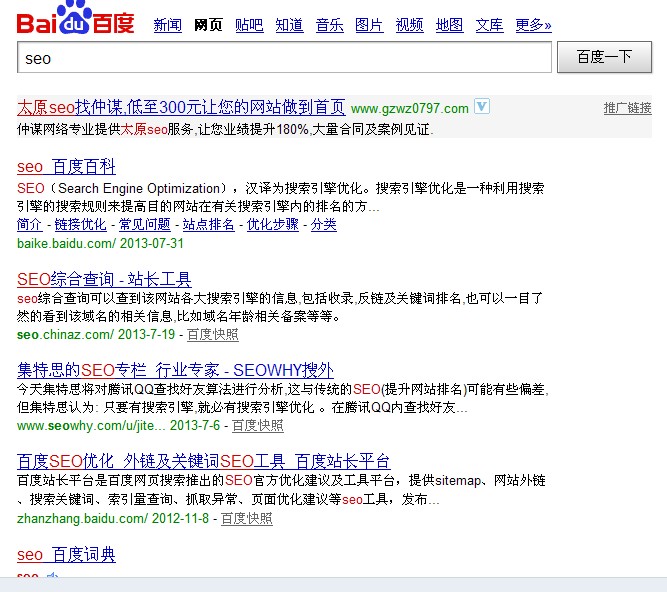The image size is (667, 592).
Task: Switch to 图片 search
Action: point(369,25)
